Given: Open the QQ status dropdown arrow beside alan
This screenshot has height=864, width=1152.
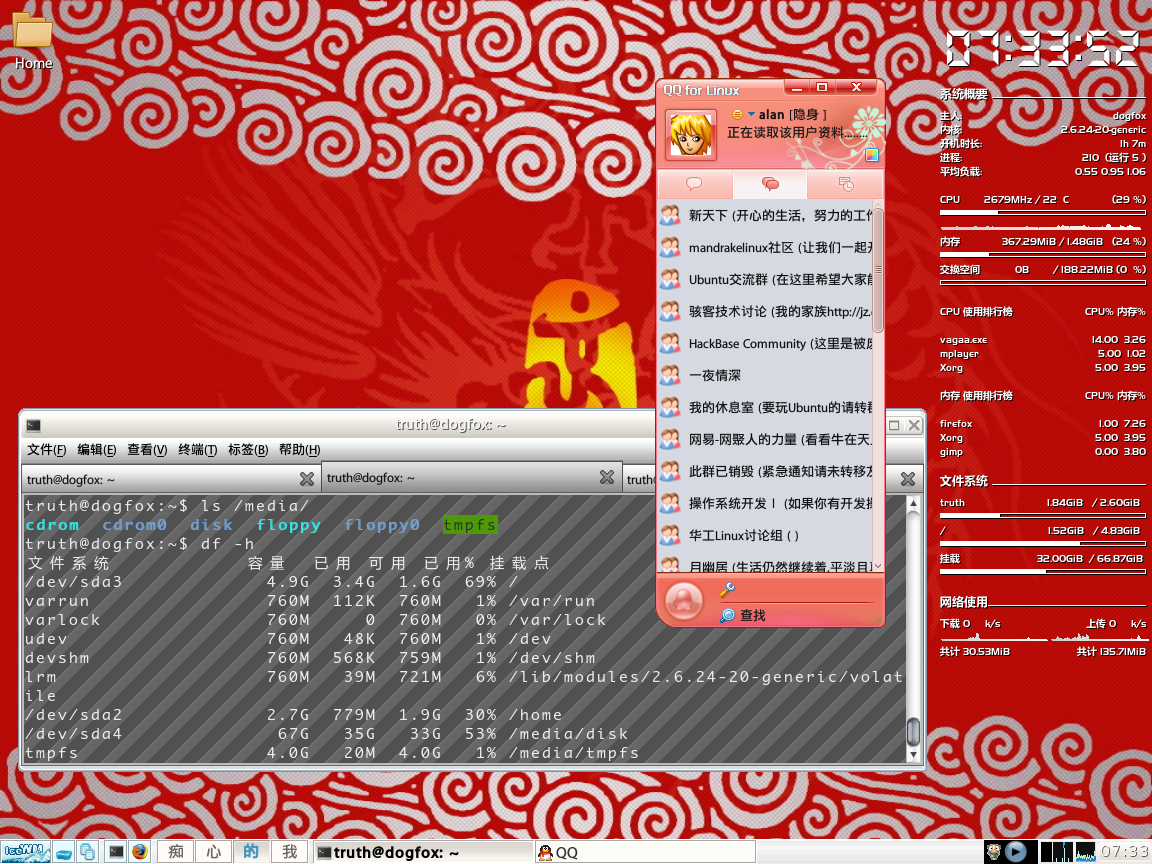Looking at the screenshot, I should coord(751,115).
